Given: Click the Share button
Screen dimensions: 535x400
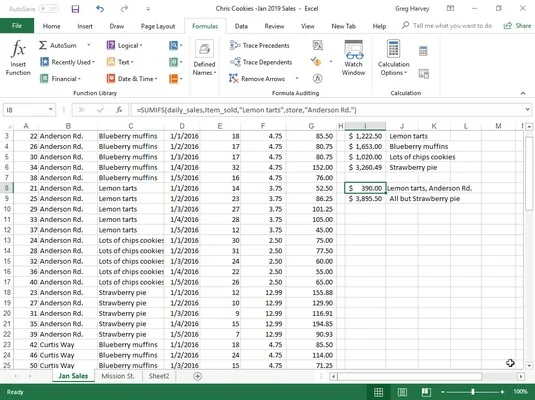Looking at the screenshot, I should click(x=517, y=26).
